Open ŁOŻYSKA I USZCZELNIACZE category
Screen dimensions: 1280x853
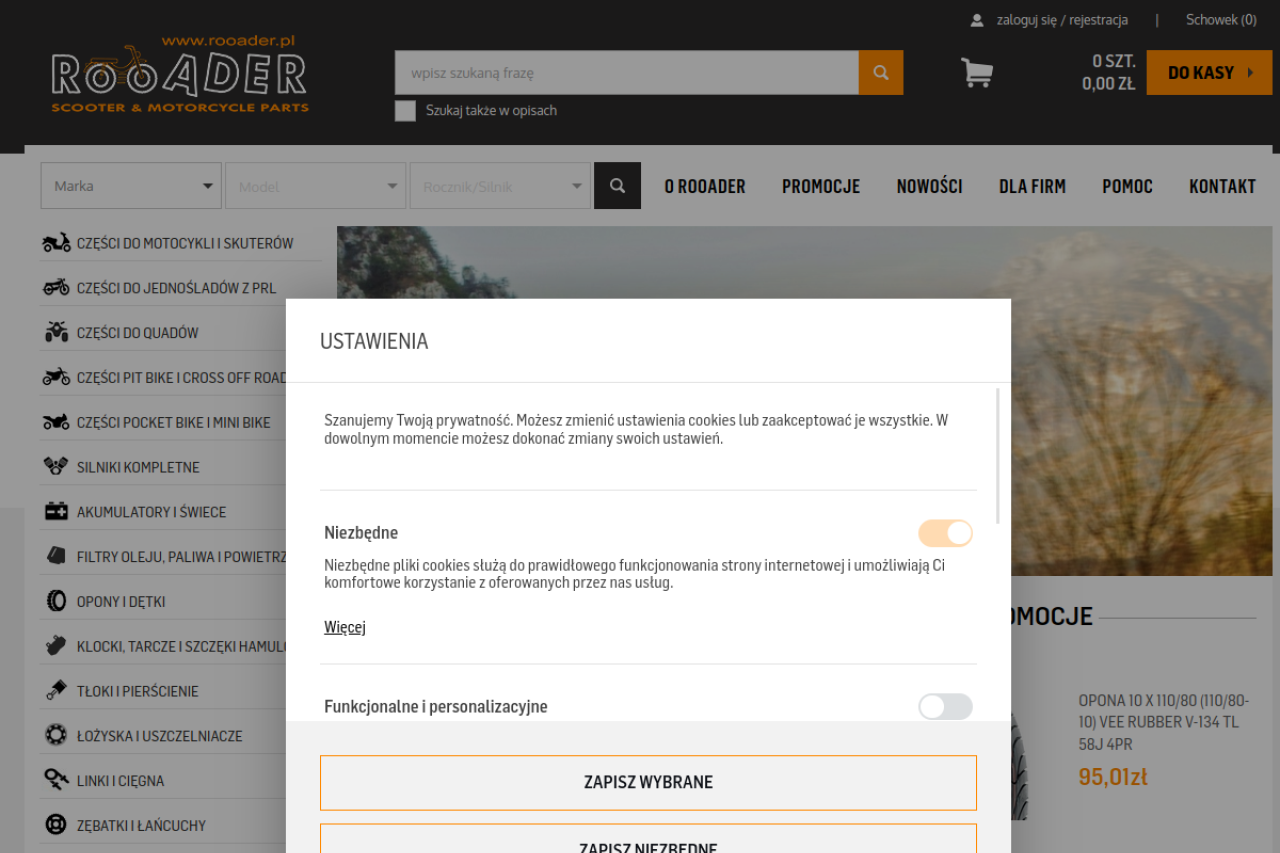pos(160,736)
